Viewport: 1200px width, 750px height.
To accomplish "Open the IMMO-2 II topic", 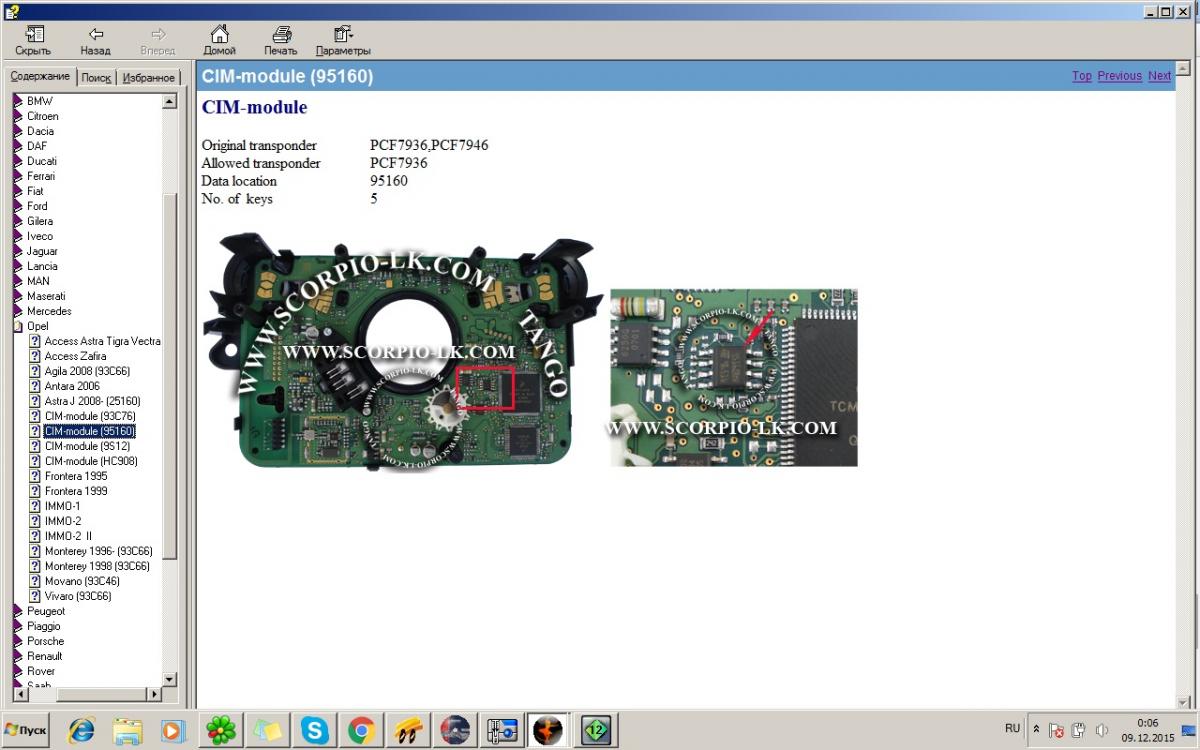I will (x=68, y=536).
